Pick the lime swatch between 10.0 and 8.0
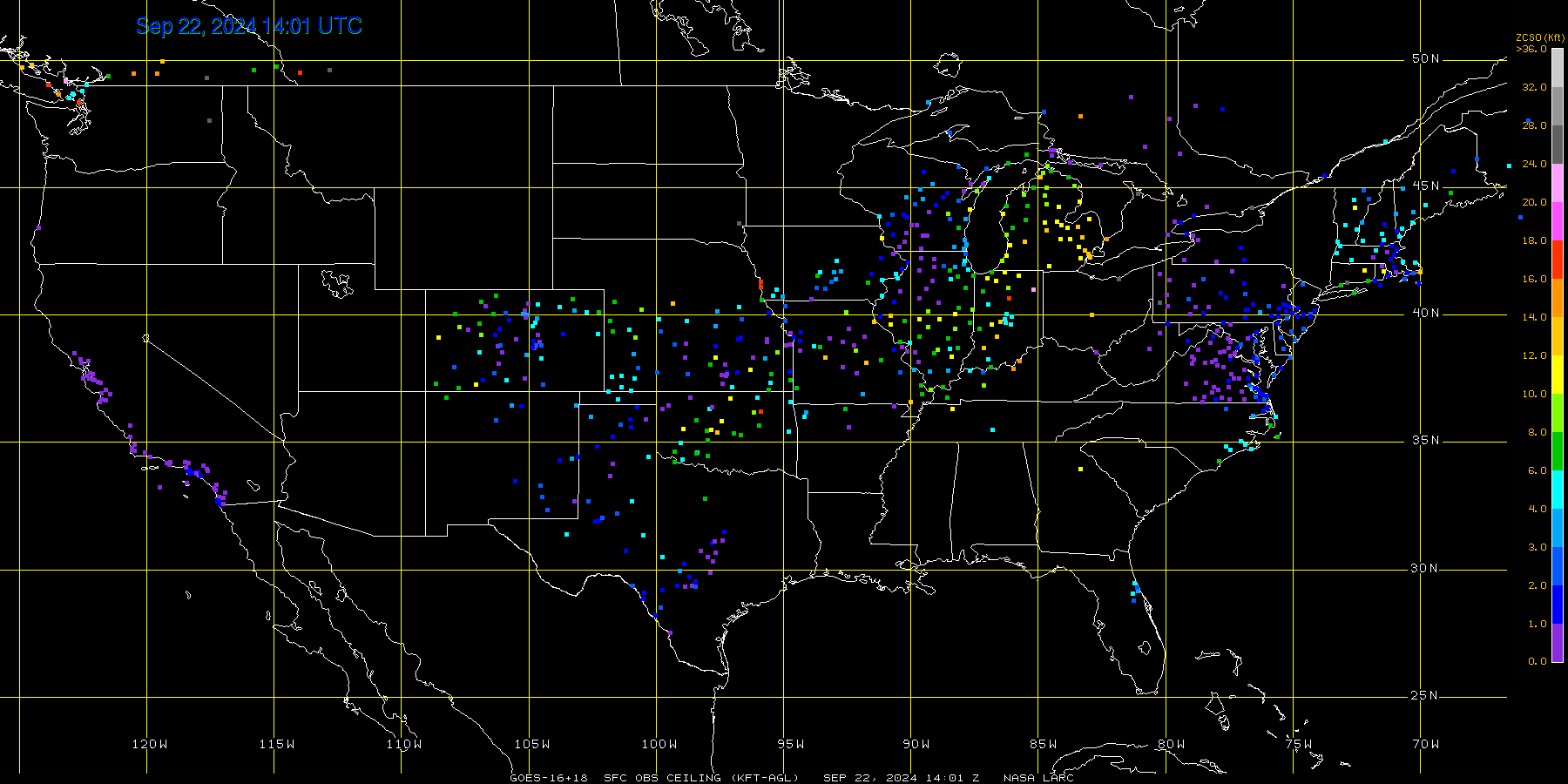This screenshot has width=1568, height=784. point(1558,413)
